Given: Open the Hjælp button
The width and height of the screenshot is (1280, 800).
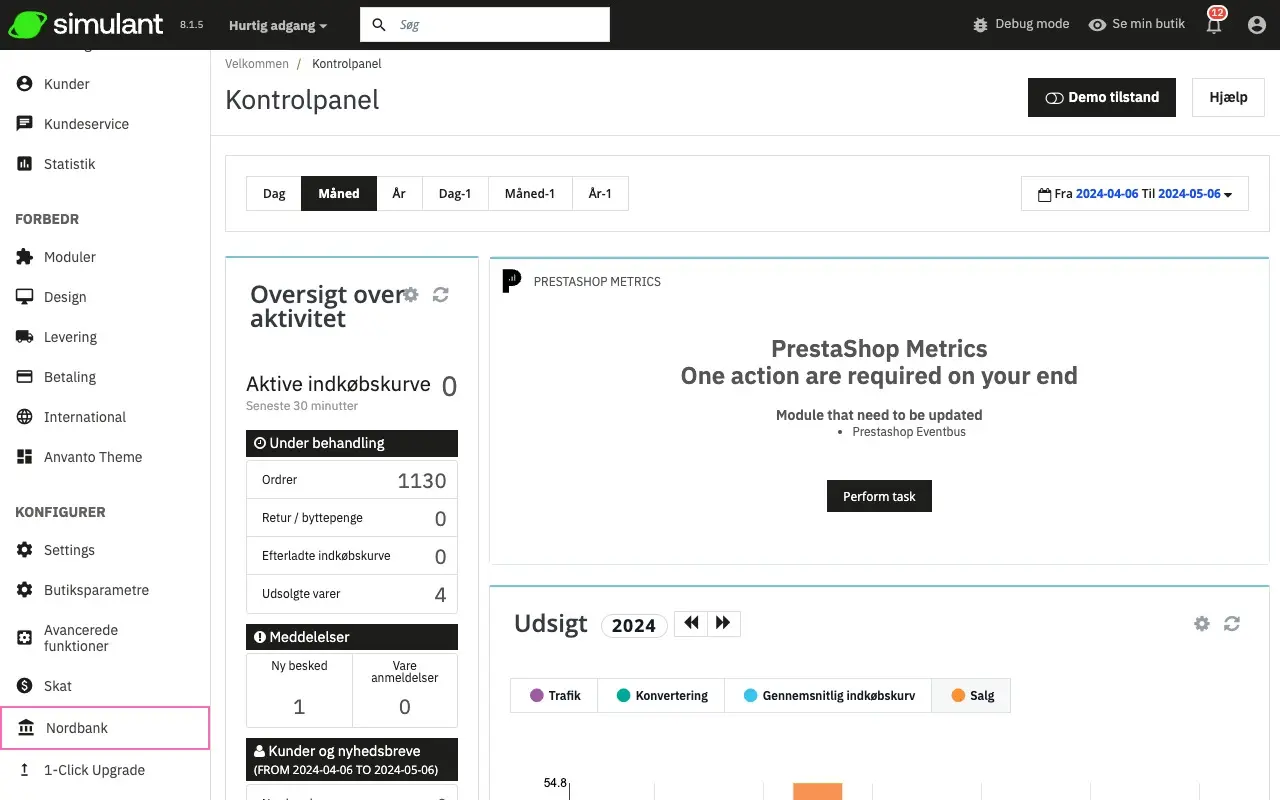Looking at the screenshot, I should [x=1228, y=97].
